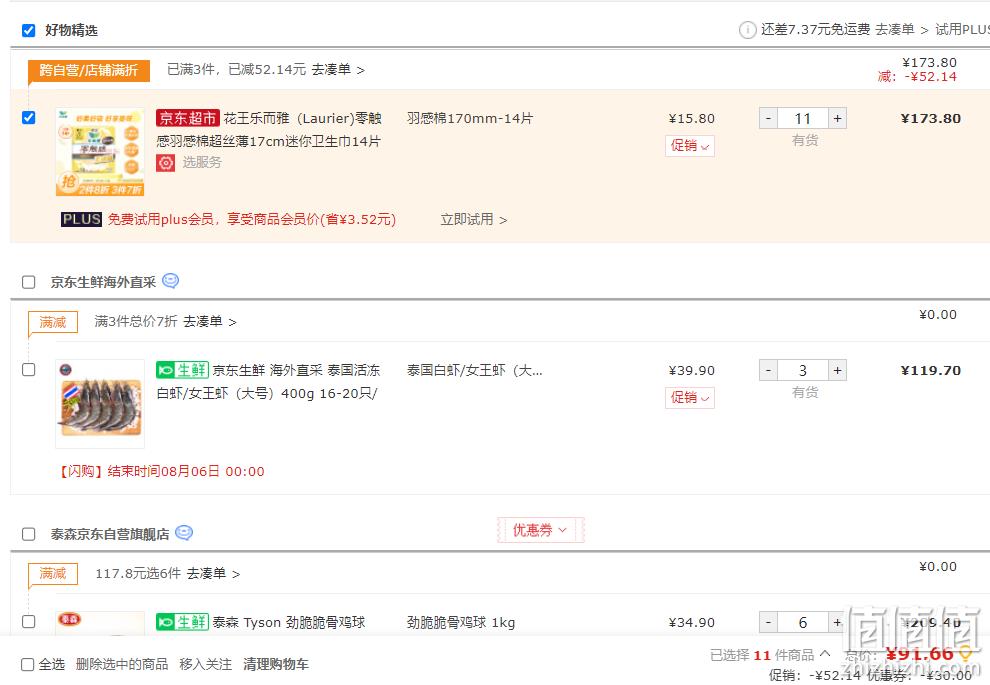
Task: Click the Laurier unit price ¥15.80
Action: 691,119
